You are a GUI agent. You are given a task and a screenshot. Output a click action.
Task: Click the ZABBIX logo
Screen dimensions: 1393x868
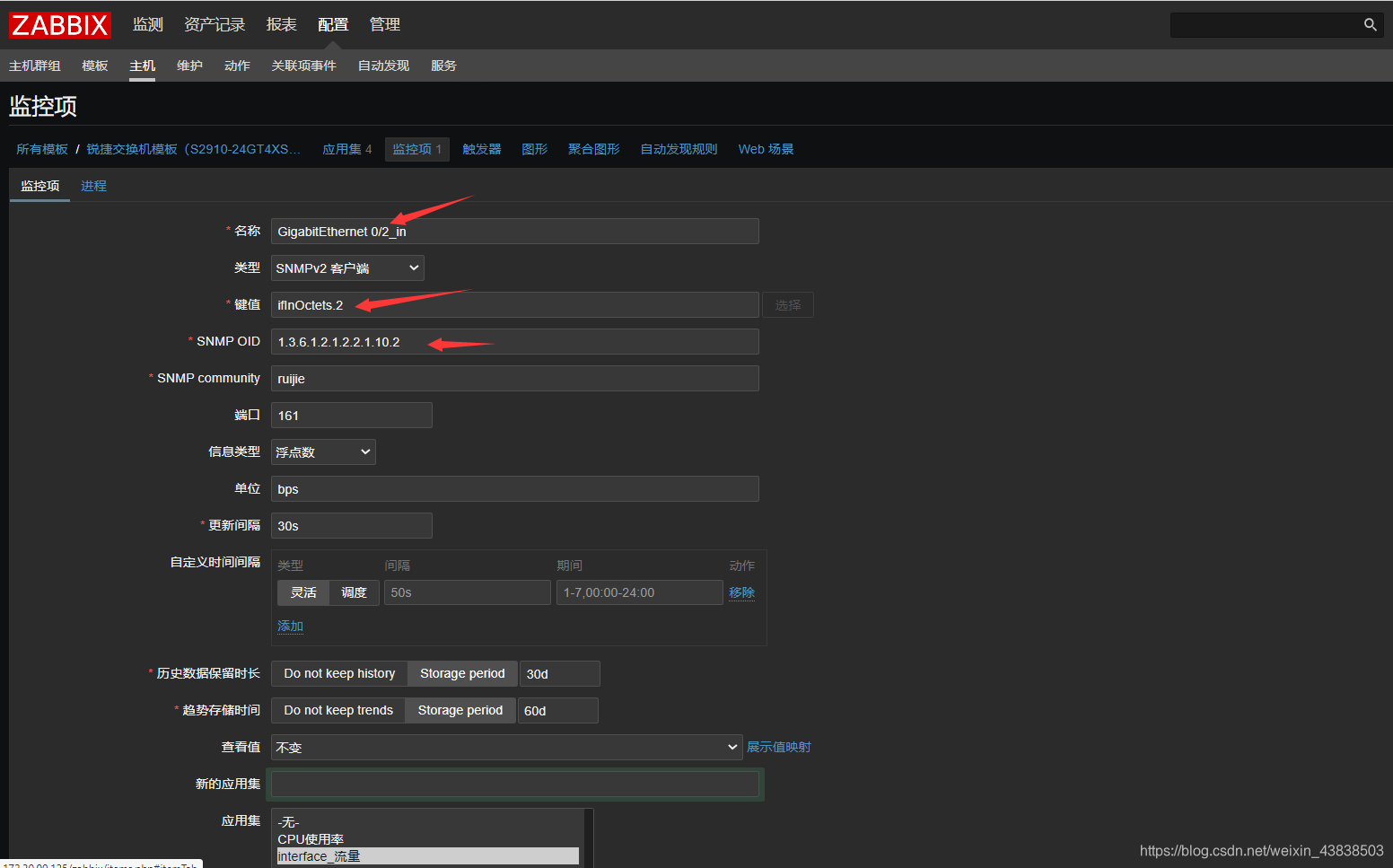(x=60, y=25)
